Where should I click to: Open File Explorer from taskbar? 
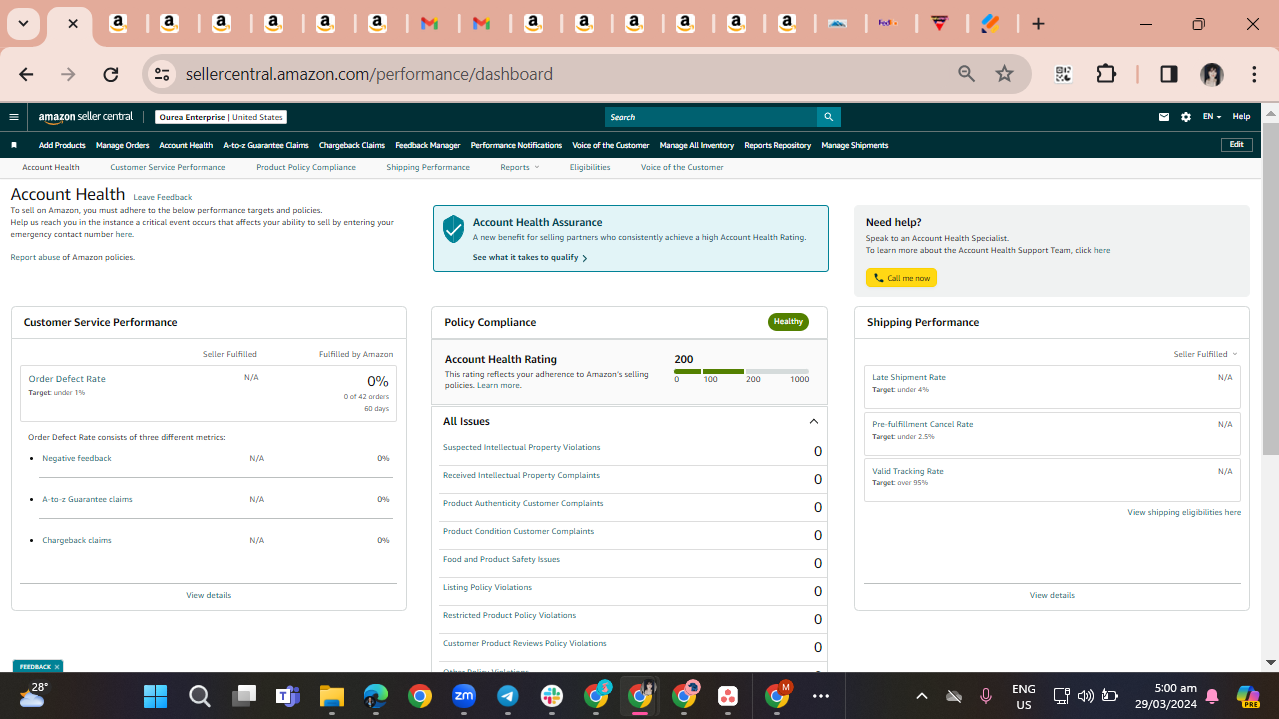click(x=331, y=696)
